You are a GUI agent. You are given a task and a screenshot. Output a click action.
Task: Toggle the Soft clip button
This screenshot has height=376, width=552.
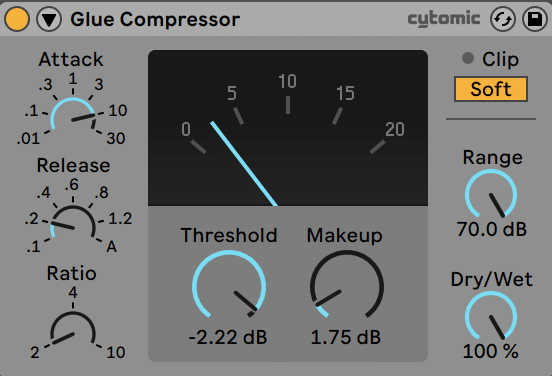(491, 89)
